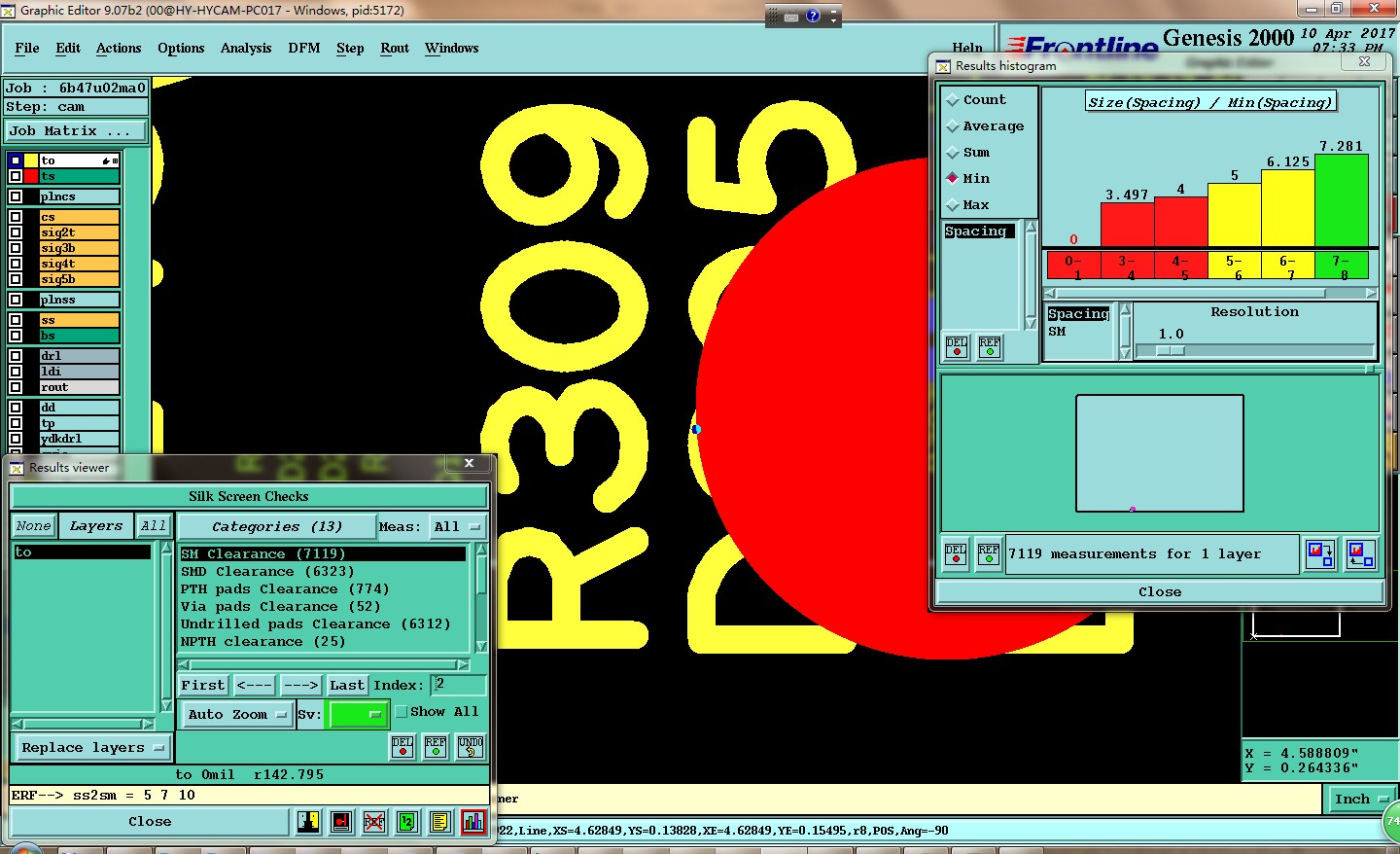Viewport: 1400px width, 854px height.
Task: Click the Resolution slider handle
Action: 1171,350
